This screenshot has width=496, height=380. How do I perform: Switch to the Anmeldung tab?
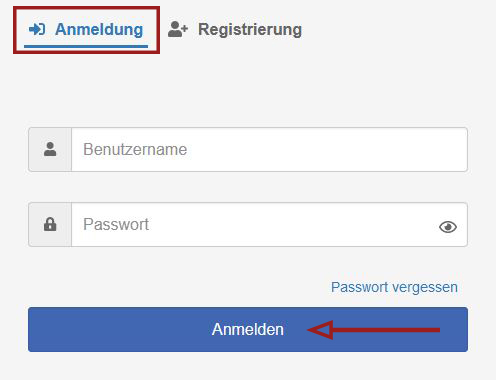[86, 30]
